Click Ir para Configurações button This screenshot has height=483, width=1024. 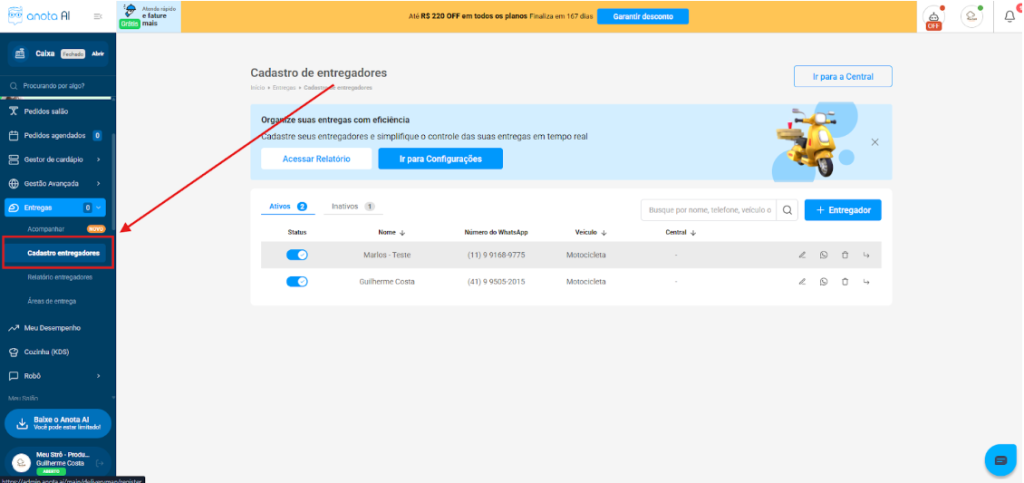coord(440,159)
